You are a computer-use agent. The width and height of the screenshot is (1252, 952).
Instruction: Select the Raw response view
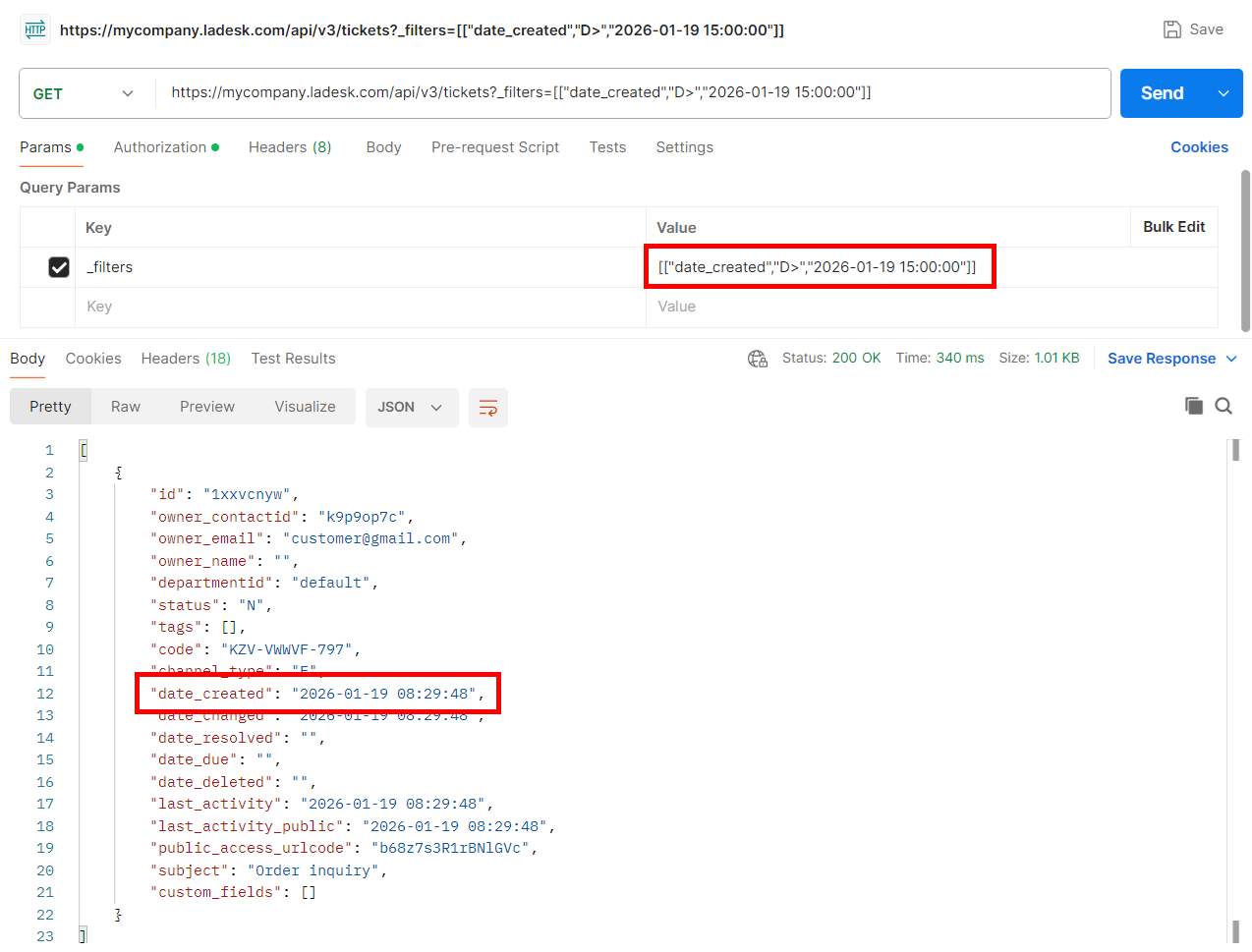pos(125,407)
